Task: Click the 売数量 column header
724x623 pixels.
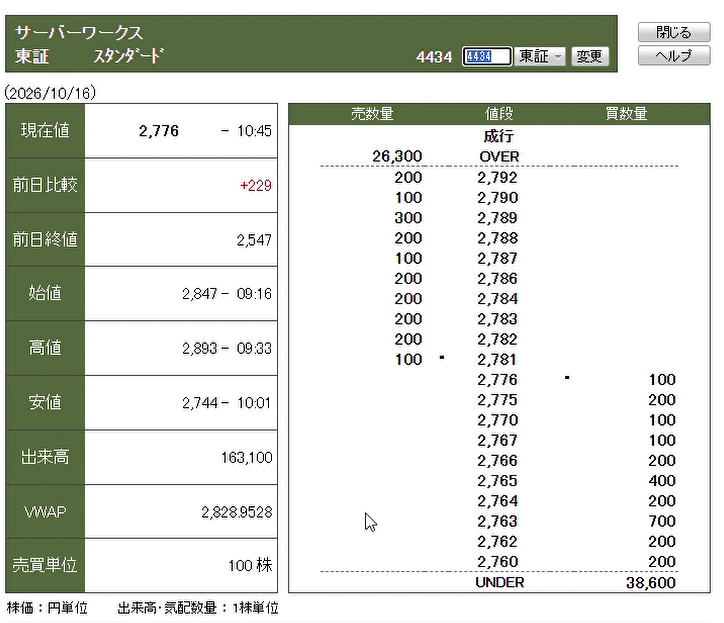Action: click(372, 114)
